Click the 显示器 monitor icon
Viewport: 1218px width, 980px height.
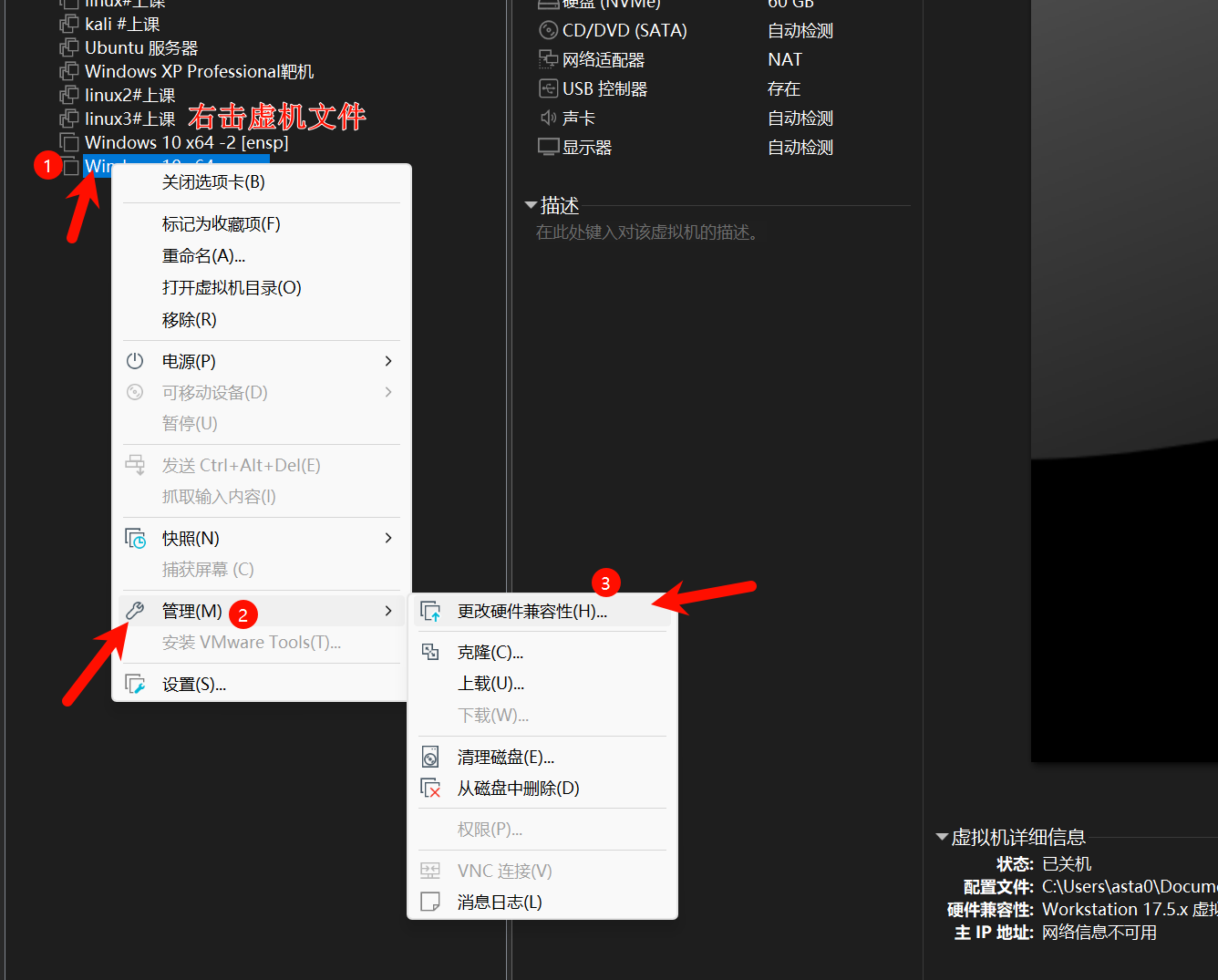tap(548, 147)
